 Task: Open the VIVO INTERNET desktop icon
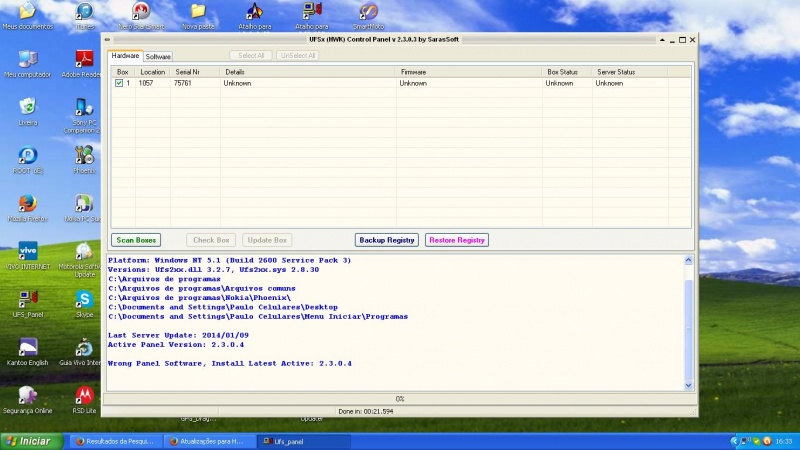tap(28, 256)
